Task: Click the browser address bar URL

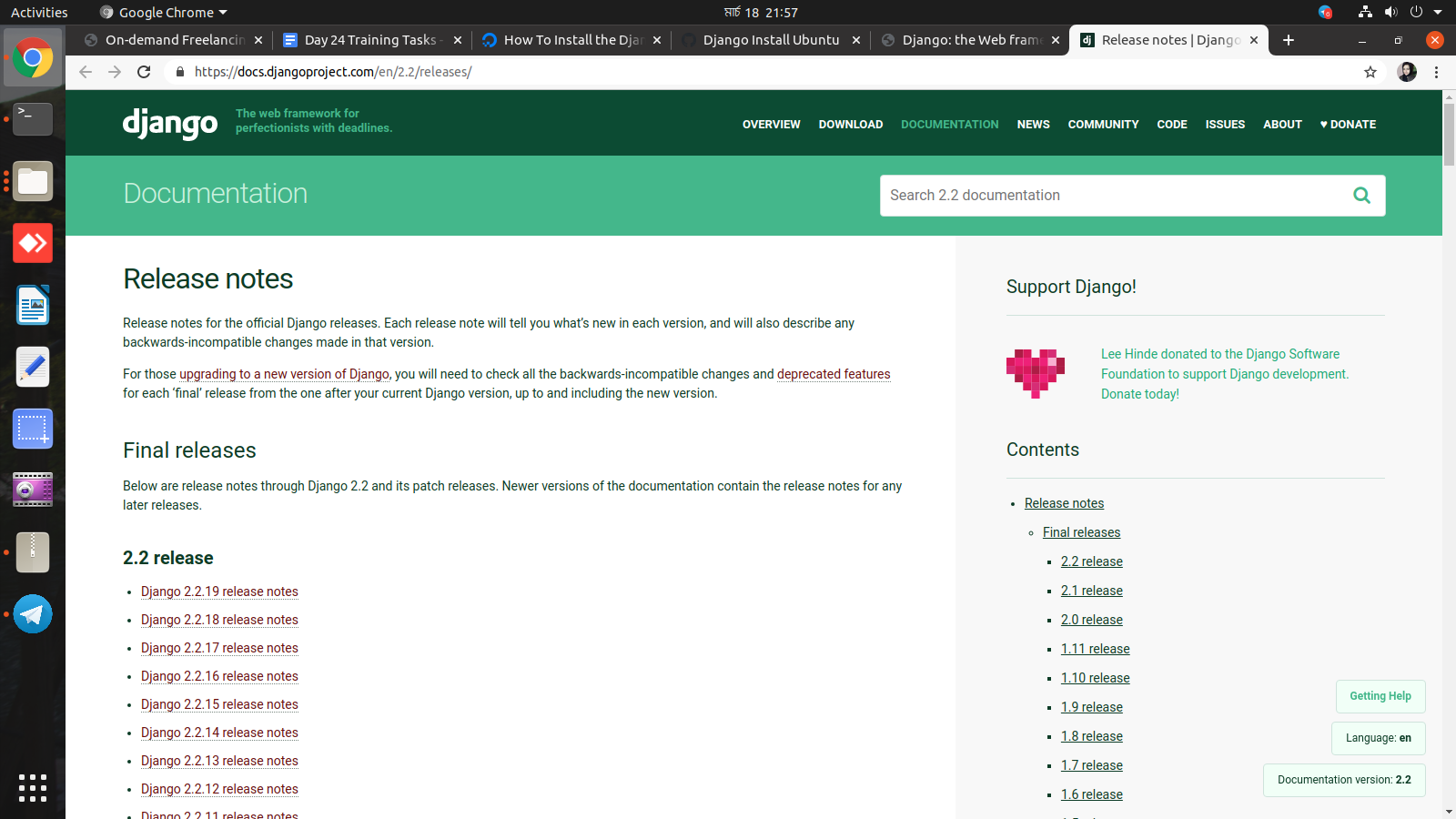Action: click(x=333, y=72)
